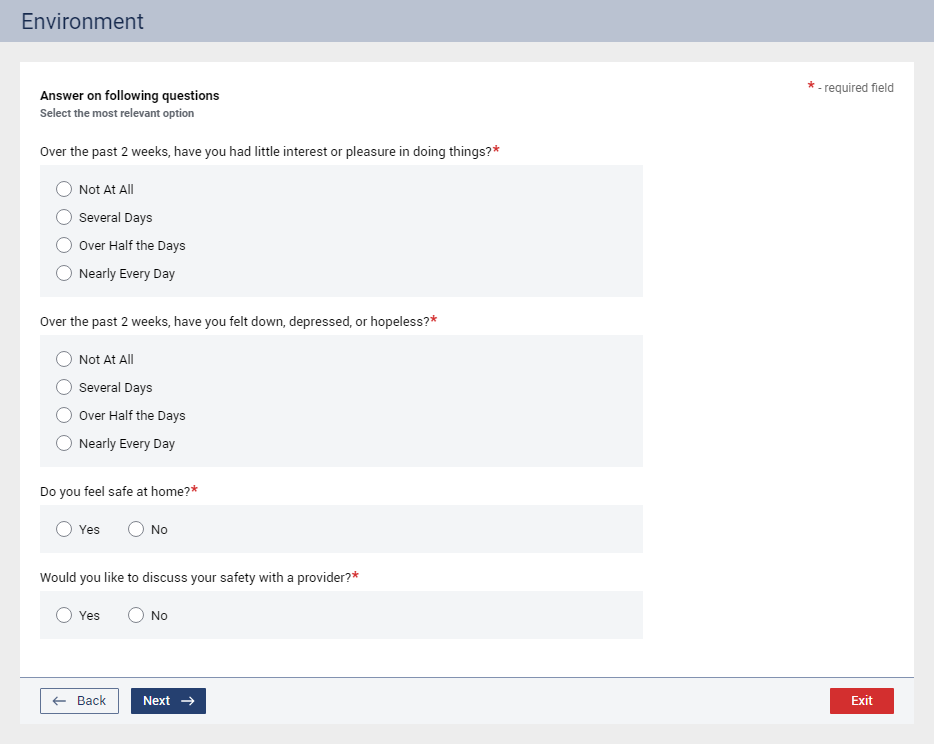Select 'Not At All' for feeling depressed question
The width and height of the screenshot is (934, 744).
point(64,359)
